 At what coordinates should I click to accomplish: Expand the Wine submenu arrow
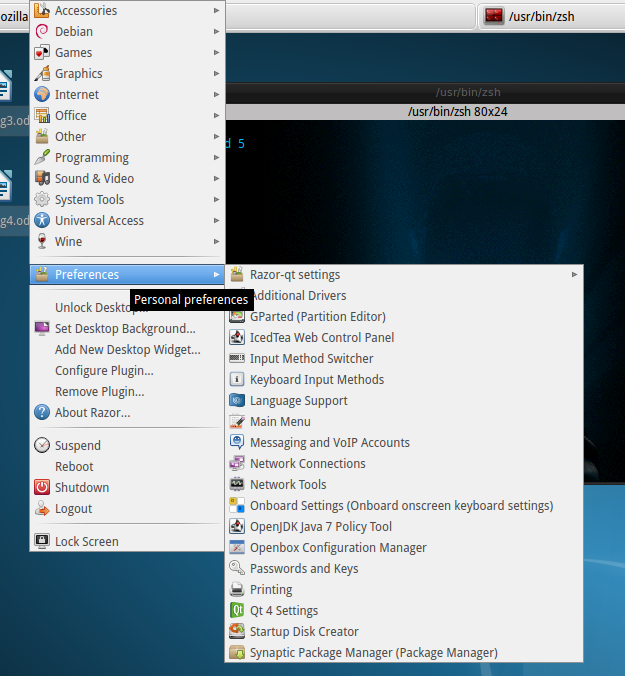point(216,241)
